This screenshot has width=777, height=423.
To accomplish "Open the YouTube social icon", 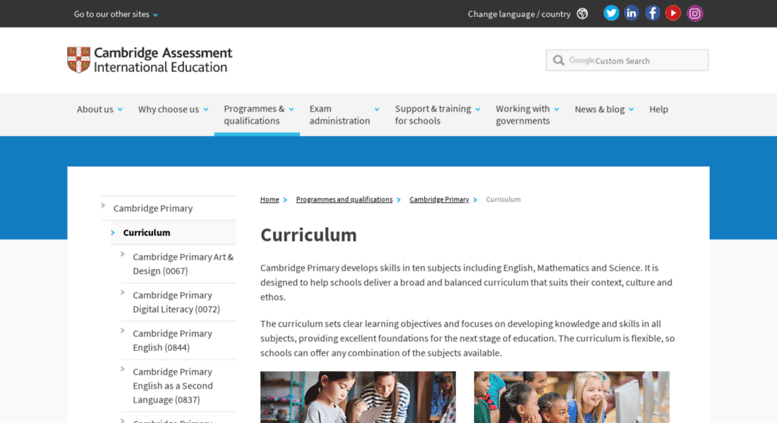I will pos(673,13).
